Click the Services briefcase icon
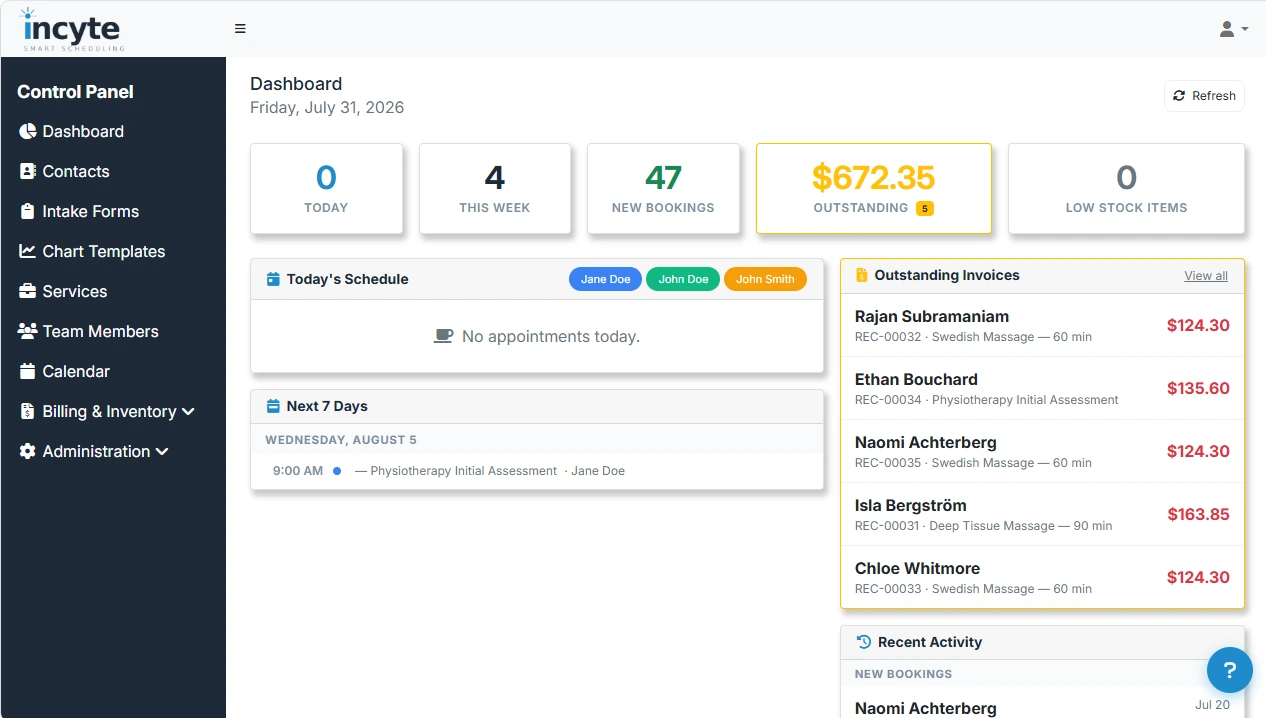The image size is (1266, 718). pos(27,291)
